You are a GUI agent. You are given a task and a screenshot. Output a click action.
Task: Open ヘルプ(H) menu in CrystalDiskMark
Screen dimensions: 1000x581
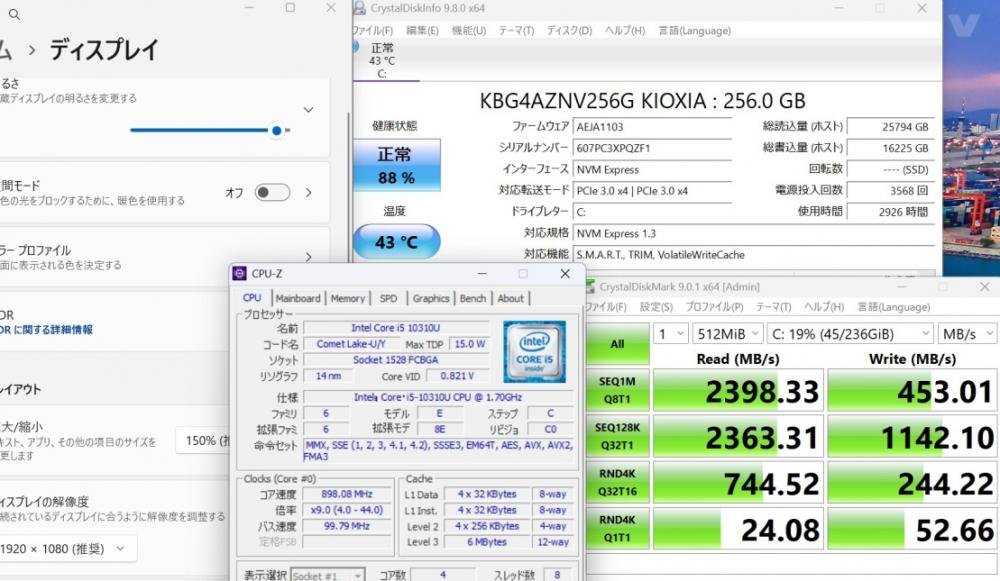click(824, 307)
